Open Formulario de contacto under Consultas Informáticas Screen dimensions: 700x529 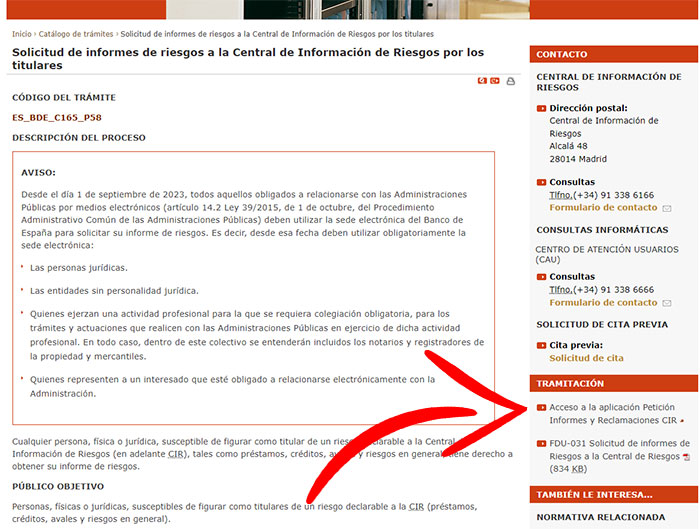603,303
